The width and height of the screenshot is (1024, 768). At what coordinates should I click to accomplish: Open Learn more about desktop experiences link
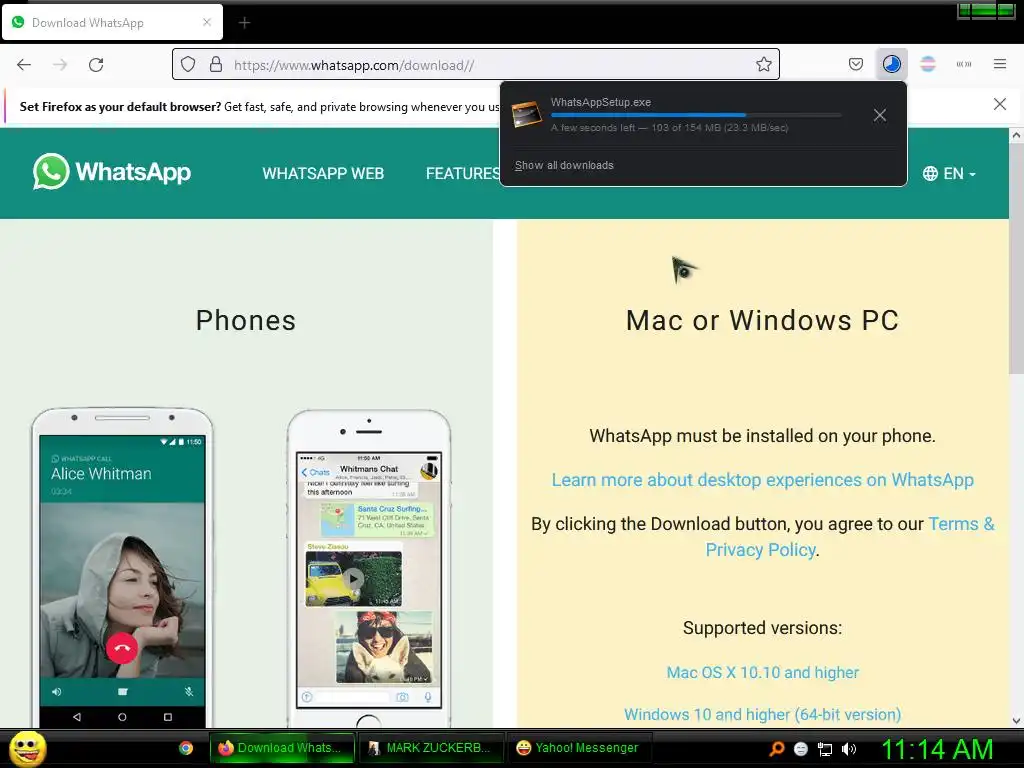click(x=762, y=479)
